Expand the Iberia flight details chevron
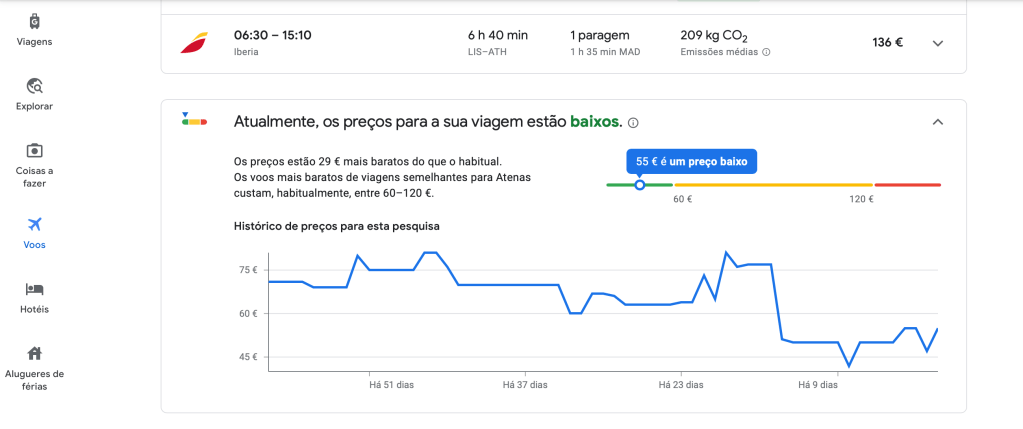The height and width of the screenshot is (429, 1023). 937,43
